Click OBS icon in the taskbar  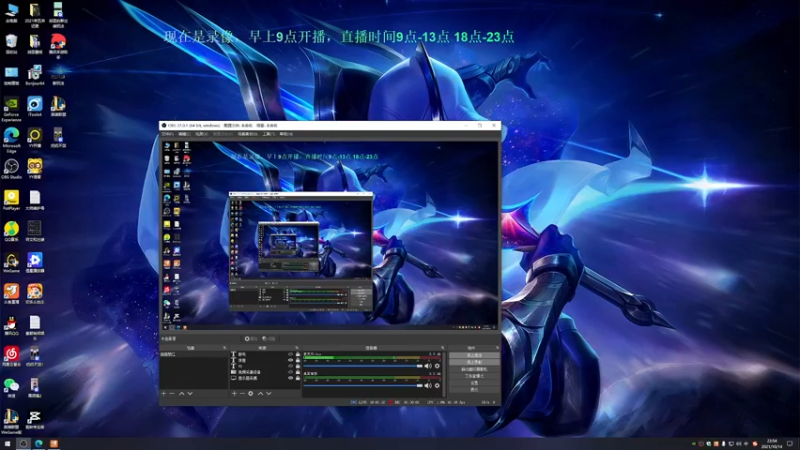point(23,444)
